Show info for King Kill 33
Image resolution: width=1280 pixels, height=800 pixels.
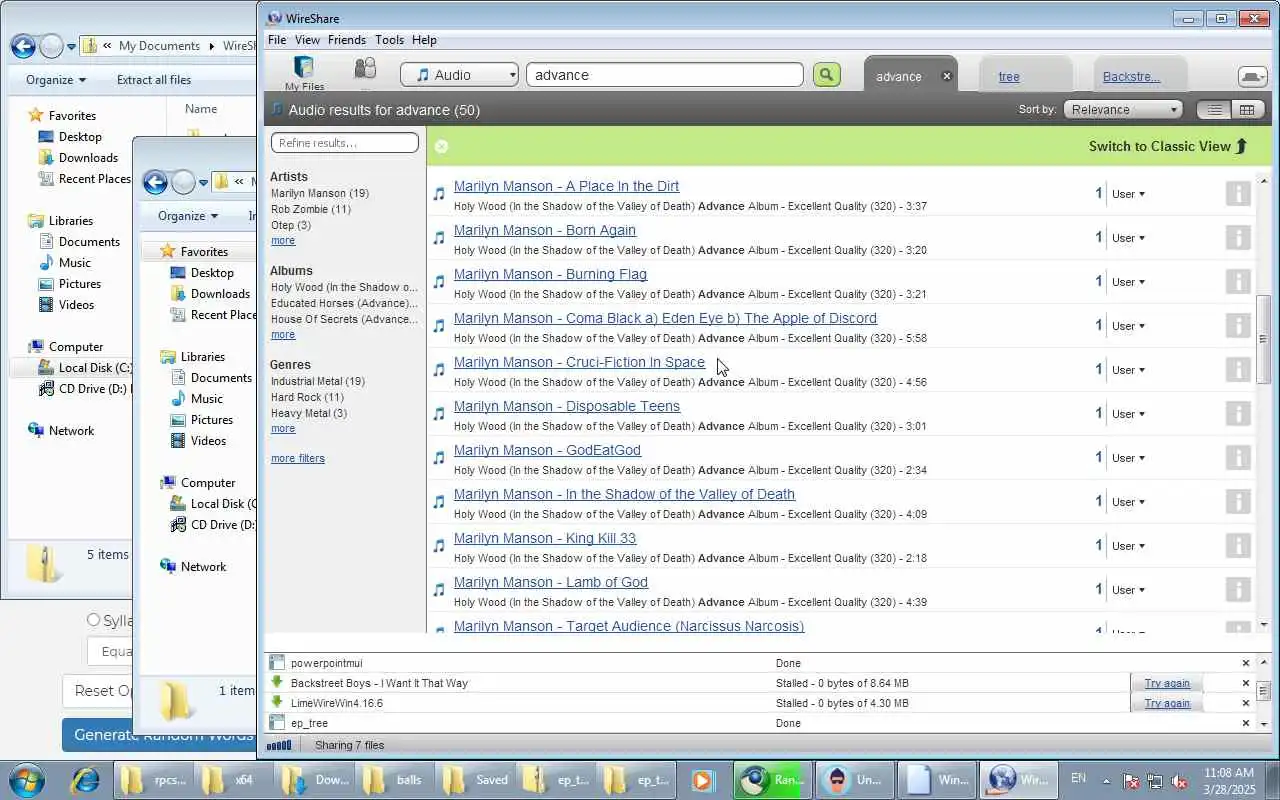[x=1238, y=546]
